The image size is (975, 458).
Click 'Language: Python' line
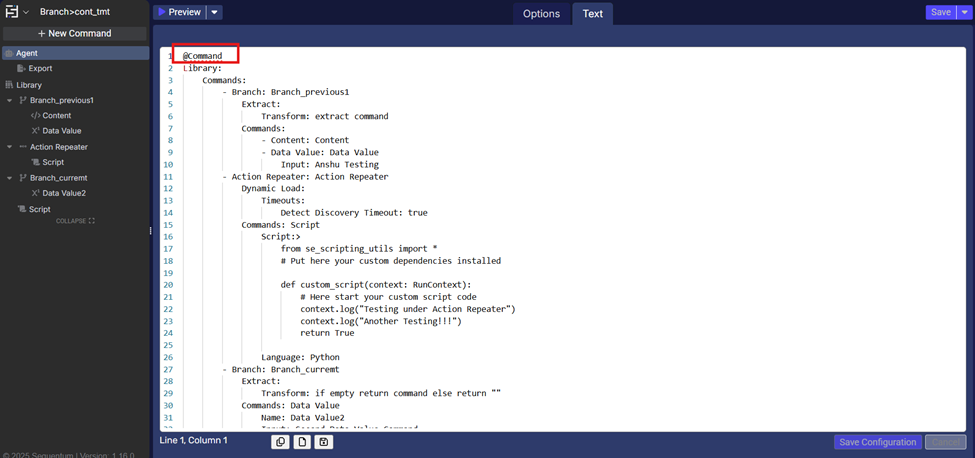(300, 357)
